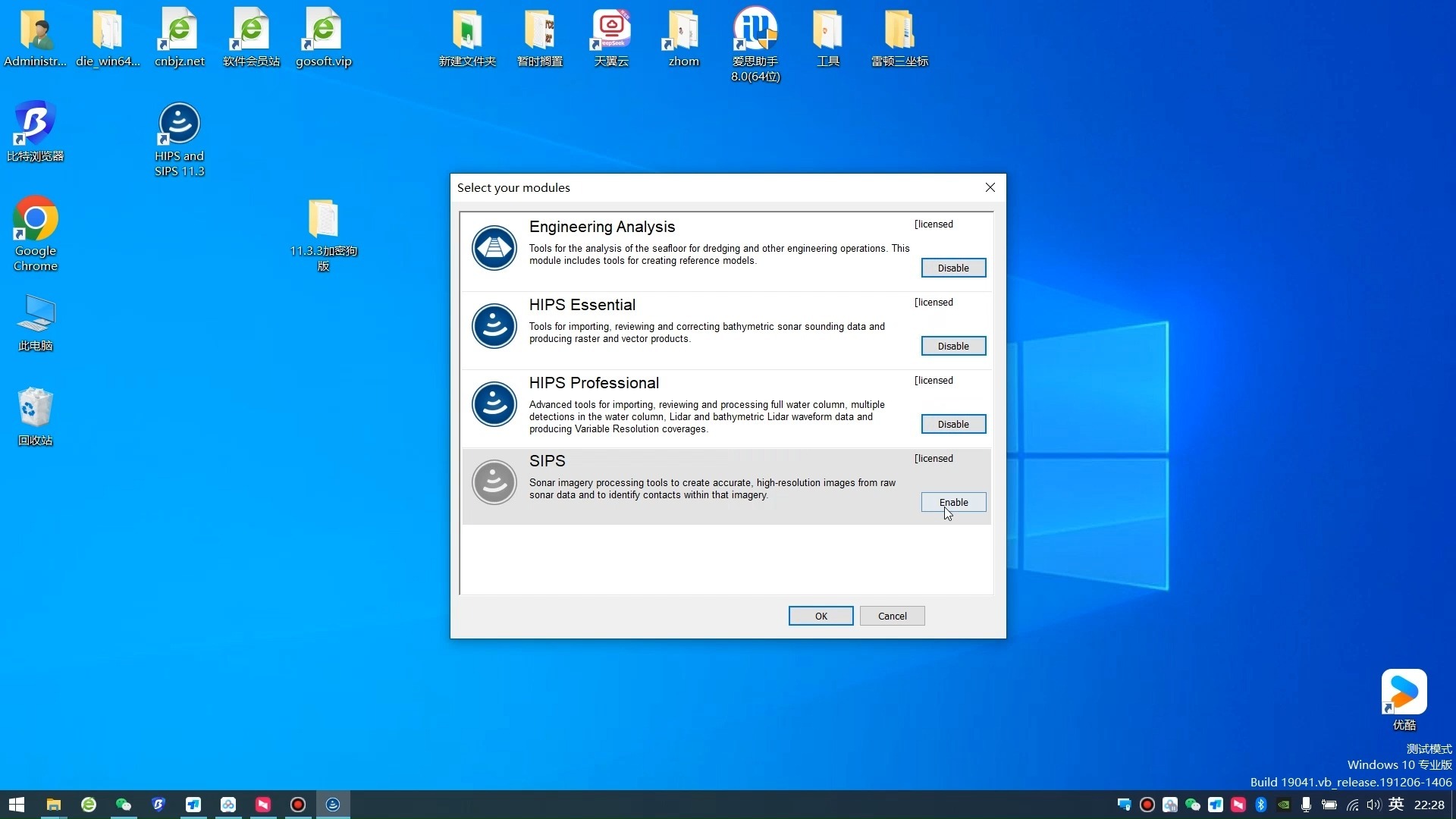Select the gosoft.vip shortcut icon

(324, 38)
